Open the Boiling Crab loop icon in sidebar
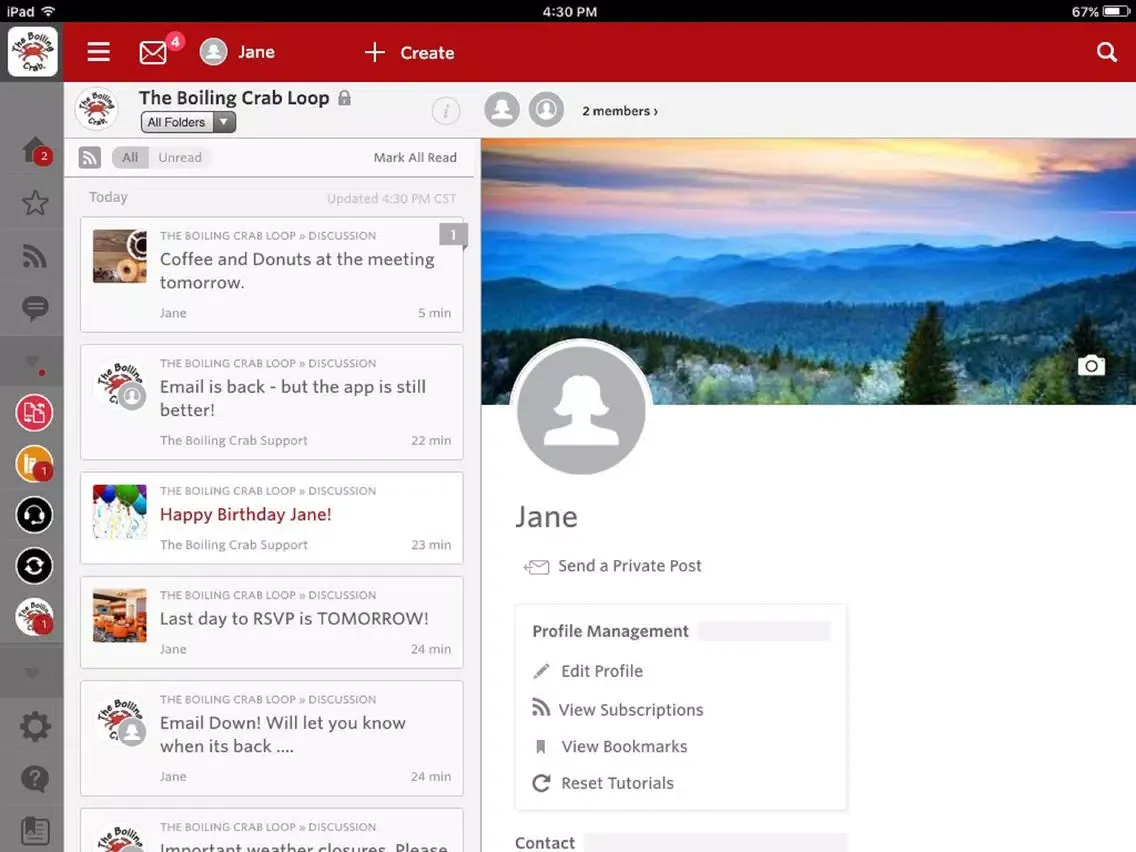Viewport: 1136px width, 852px height. point(34,617)
